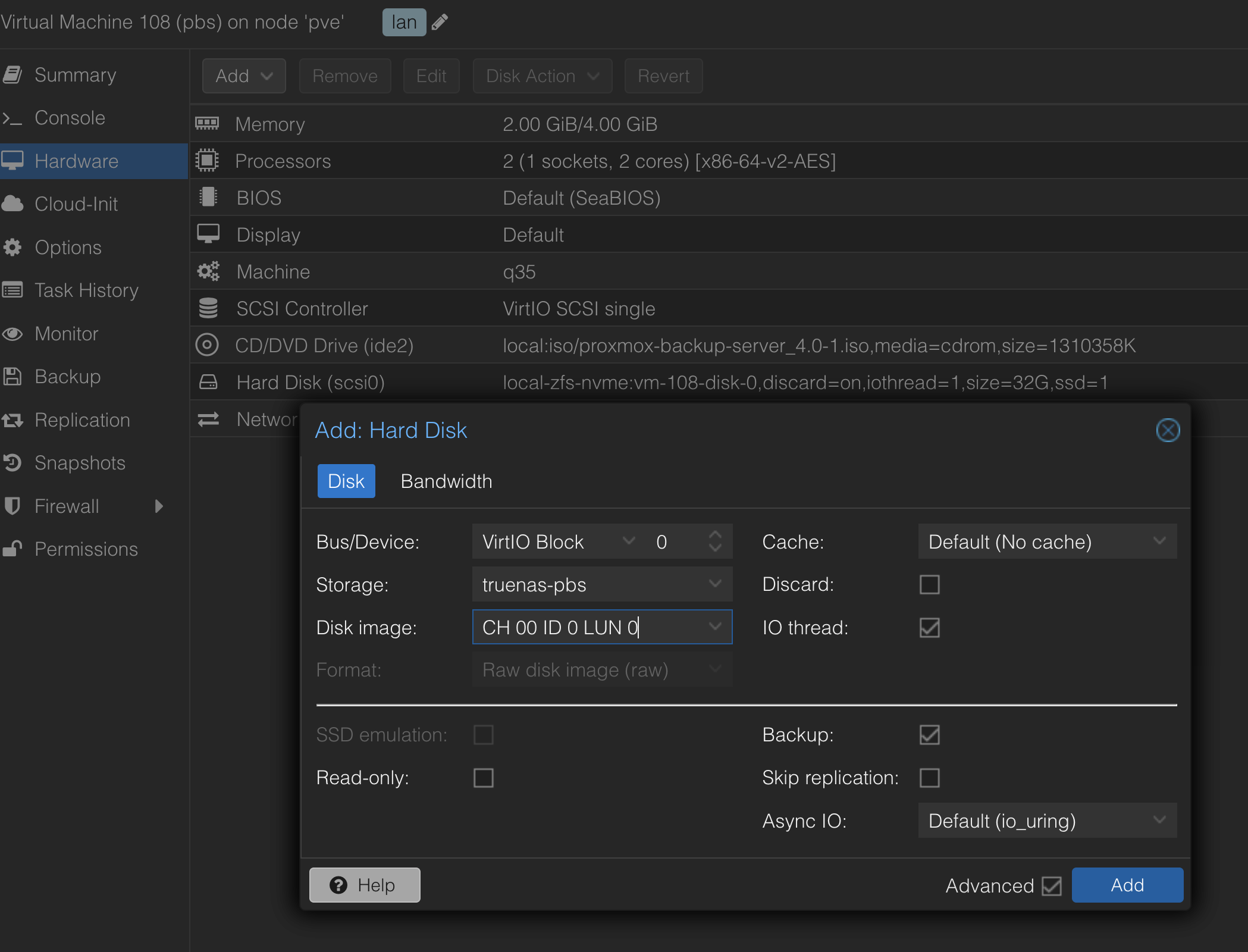The image size is (1248, 952).
Task: Click the Machine cogs icon
Action: [x=208, y=271]
